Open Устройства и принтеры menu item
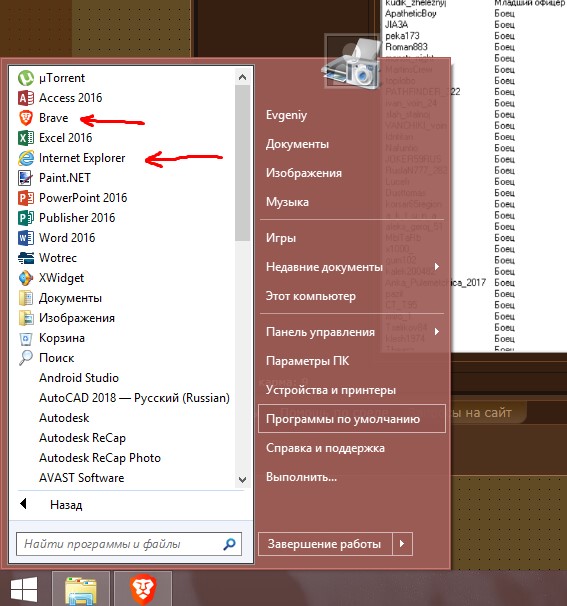 pyautogui.click(x=331, y=390)
